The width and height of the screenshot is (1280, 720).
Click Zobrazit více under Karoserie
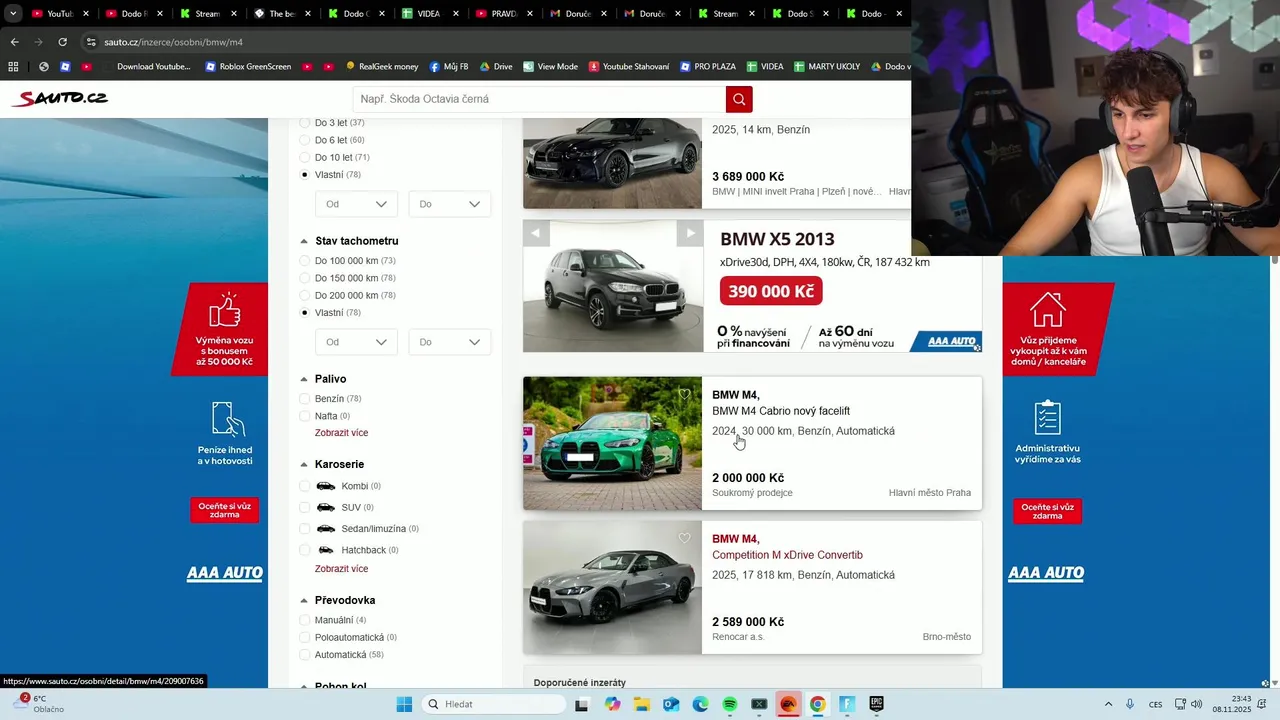pyautogui.click(x=341, y=569)
